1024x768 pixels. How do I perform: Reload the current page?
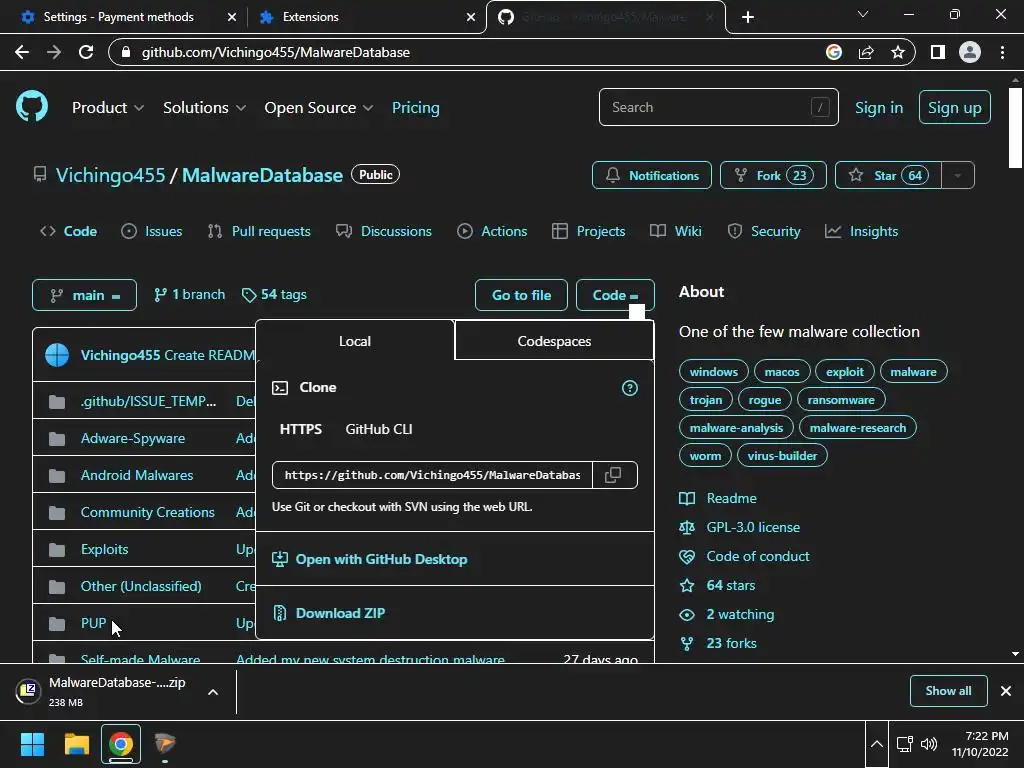(x=86, y=52)
